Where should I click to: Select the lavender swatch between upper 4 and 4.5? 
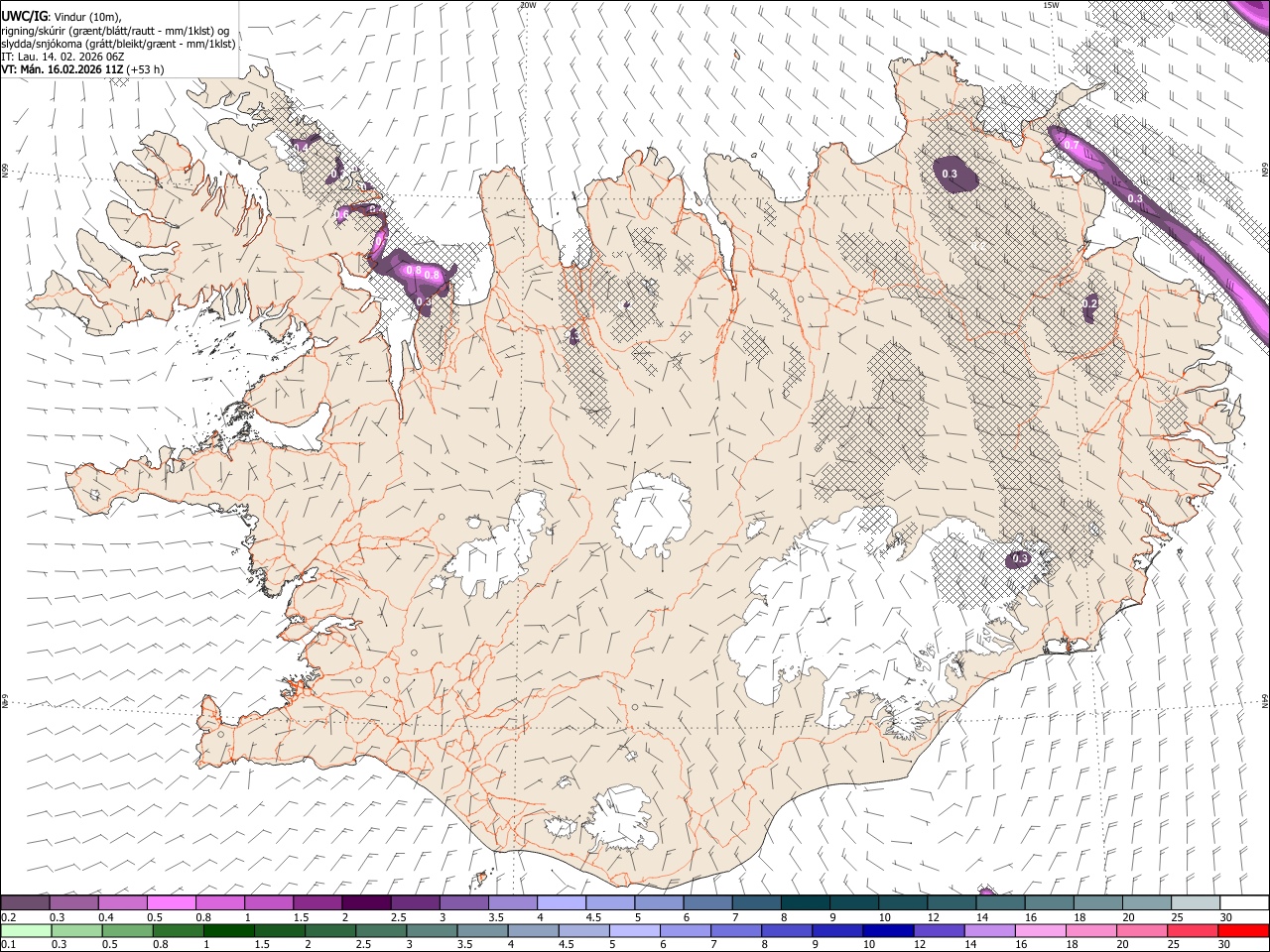pyautogui.click(x=562, y=903)
